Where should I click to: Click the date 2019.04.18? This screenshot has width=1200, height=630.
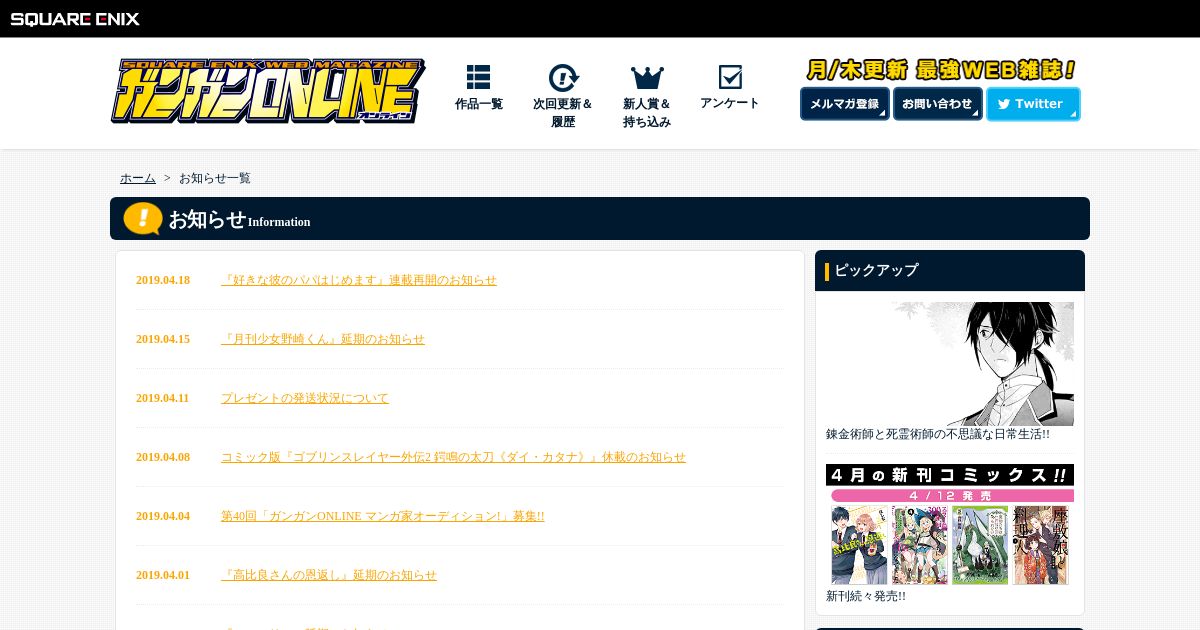click(x=163, y=280)
